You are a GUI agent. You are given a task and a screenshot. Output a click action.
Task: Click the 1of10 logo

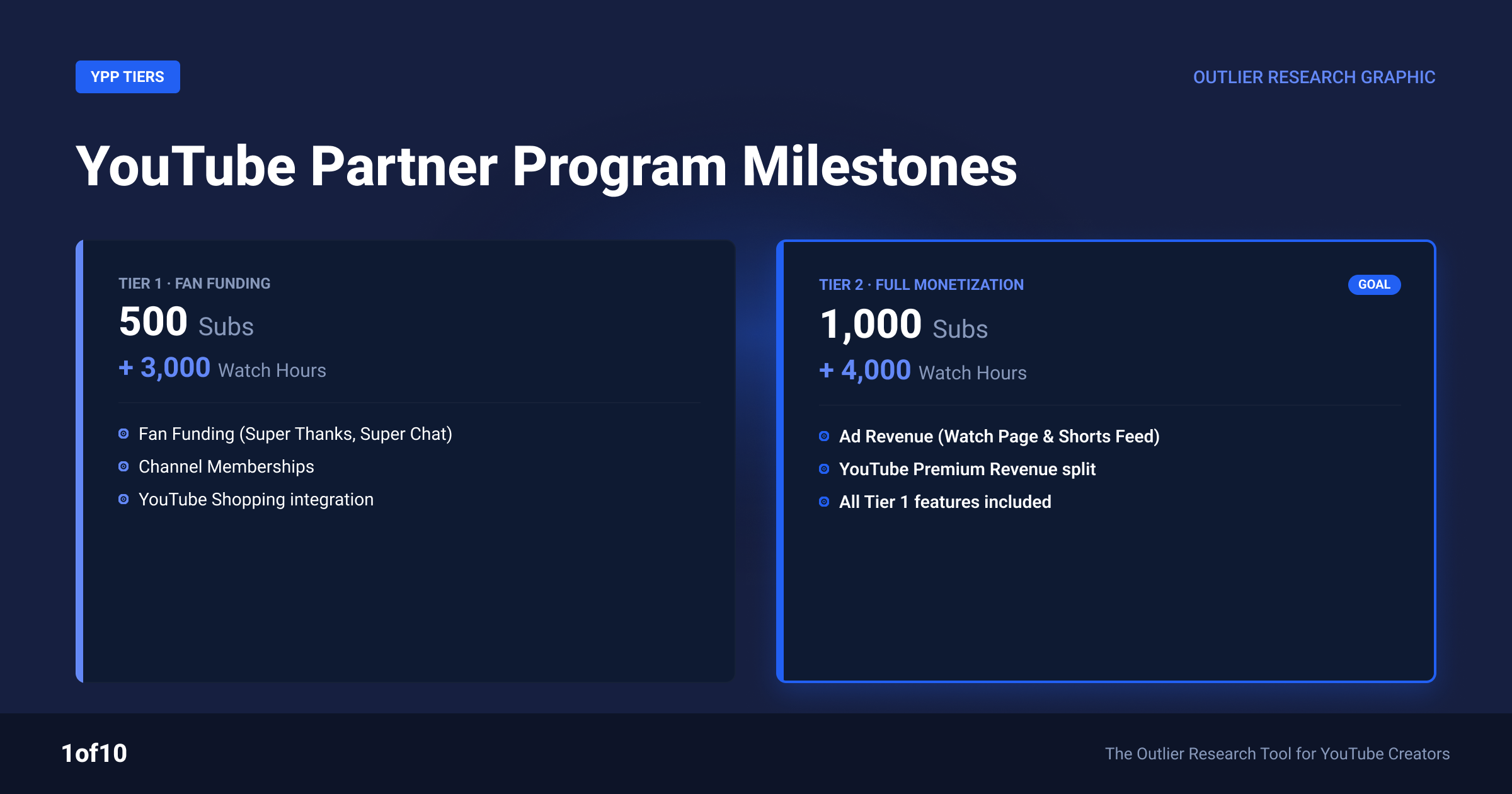[x=94, y=753]
